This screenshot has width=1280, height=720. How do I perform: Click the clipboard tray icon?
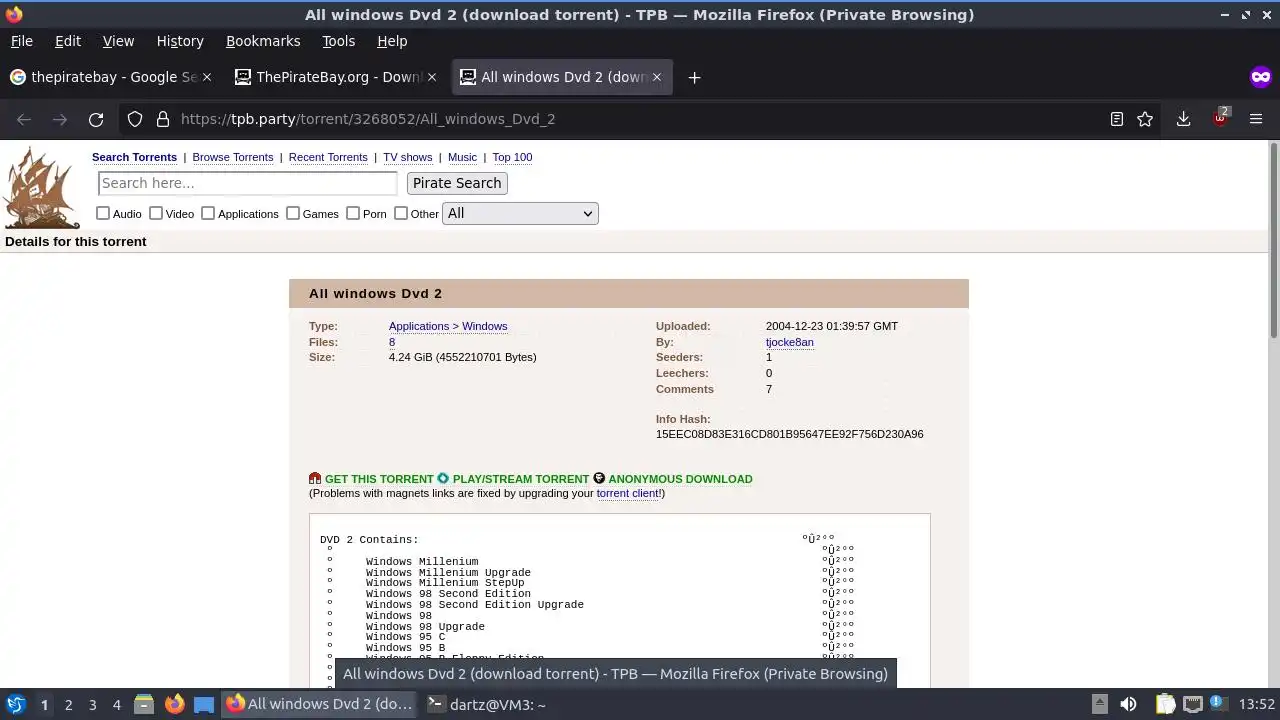(1164, 704)
